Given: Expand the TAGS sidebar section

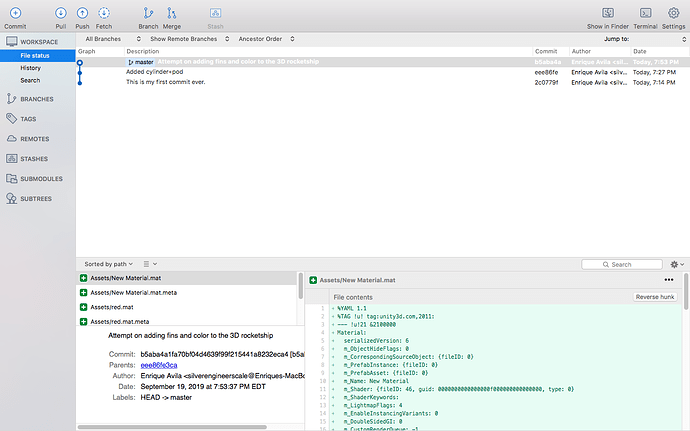Looking at the screenshot, I should (x=28, y=119).
